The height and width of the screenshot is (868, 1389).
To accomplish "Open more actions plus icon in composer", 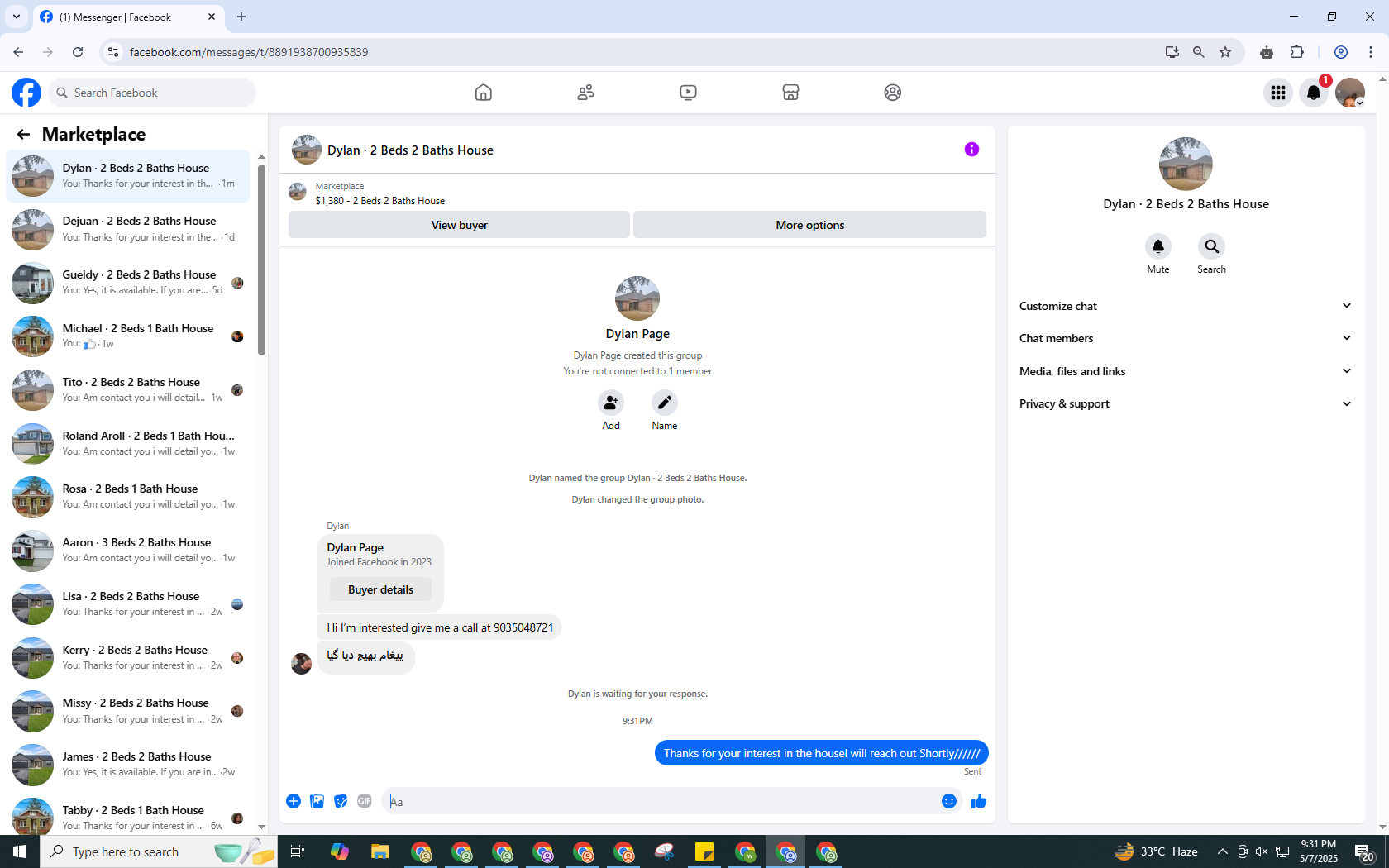I will point(294,801).
